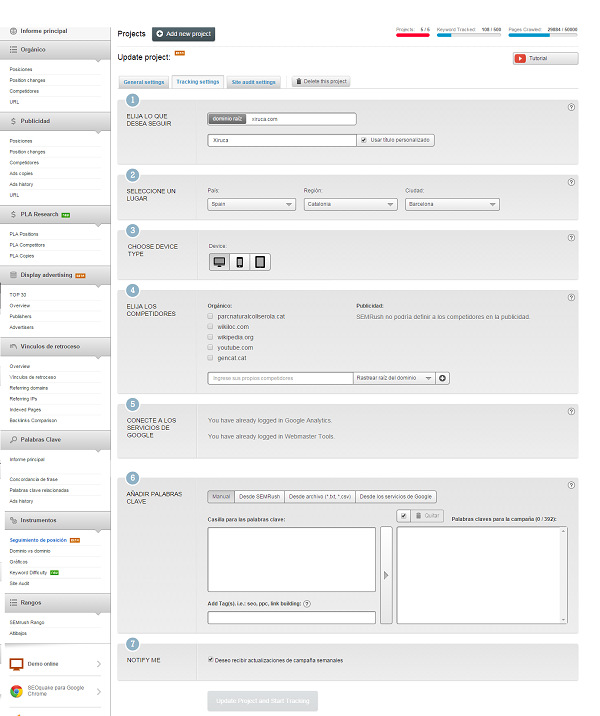This screenshot has height=716, width=600.
Task: Open Site Audit link in sidebar
Action: point(19,584)
